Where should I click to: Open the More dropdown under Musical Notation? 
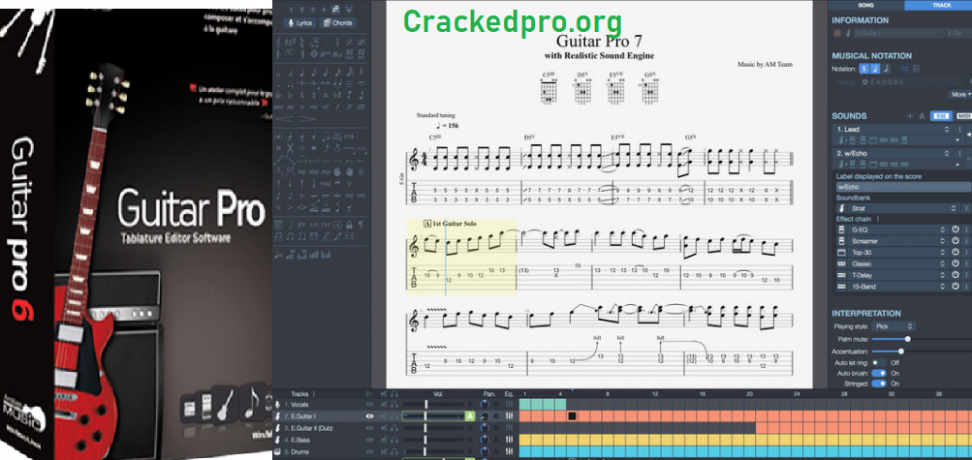point(961,94)
